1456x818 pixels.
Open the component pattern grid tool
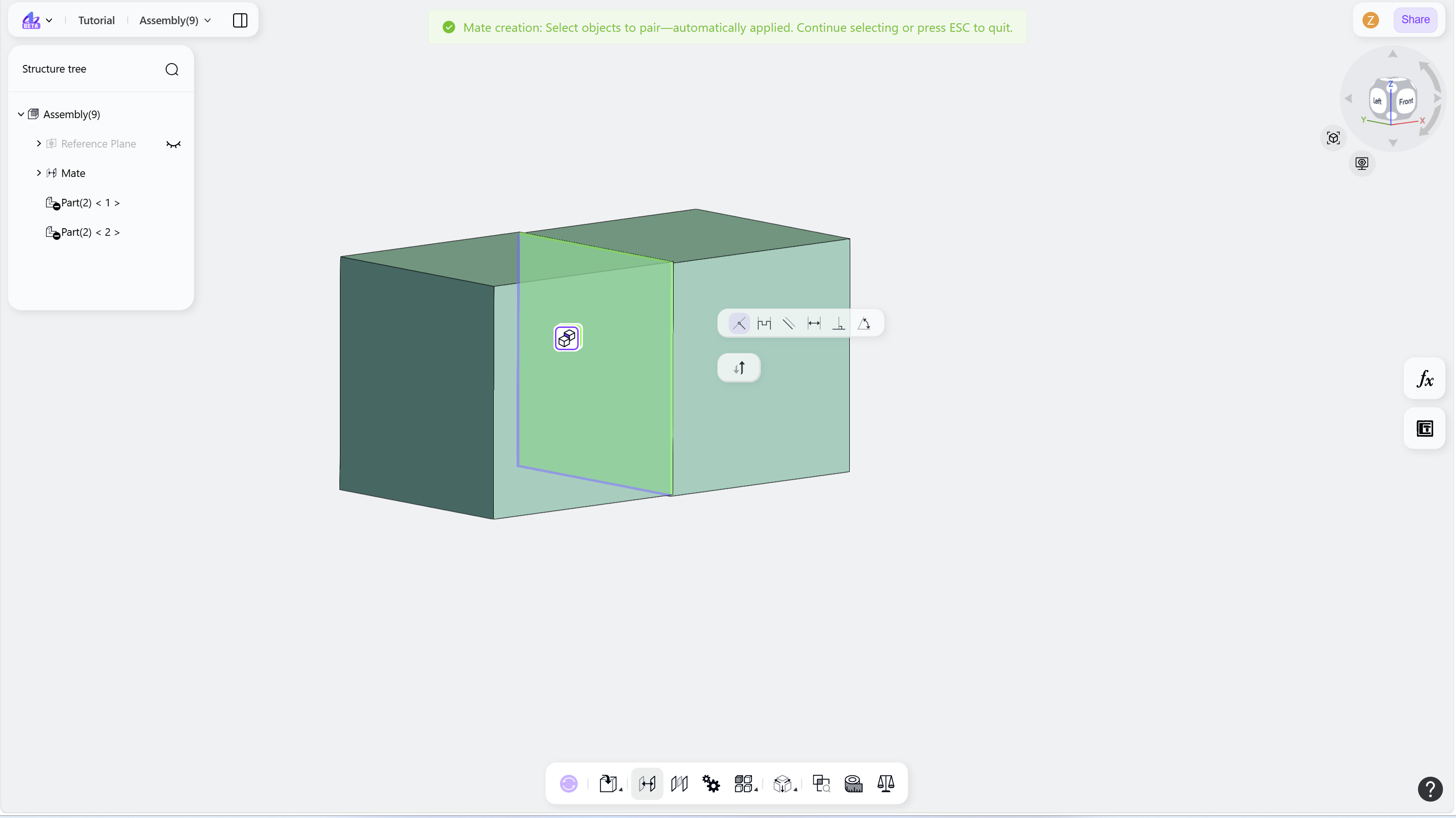pyautogui.click(x=745, y=783)
